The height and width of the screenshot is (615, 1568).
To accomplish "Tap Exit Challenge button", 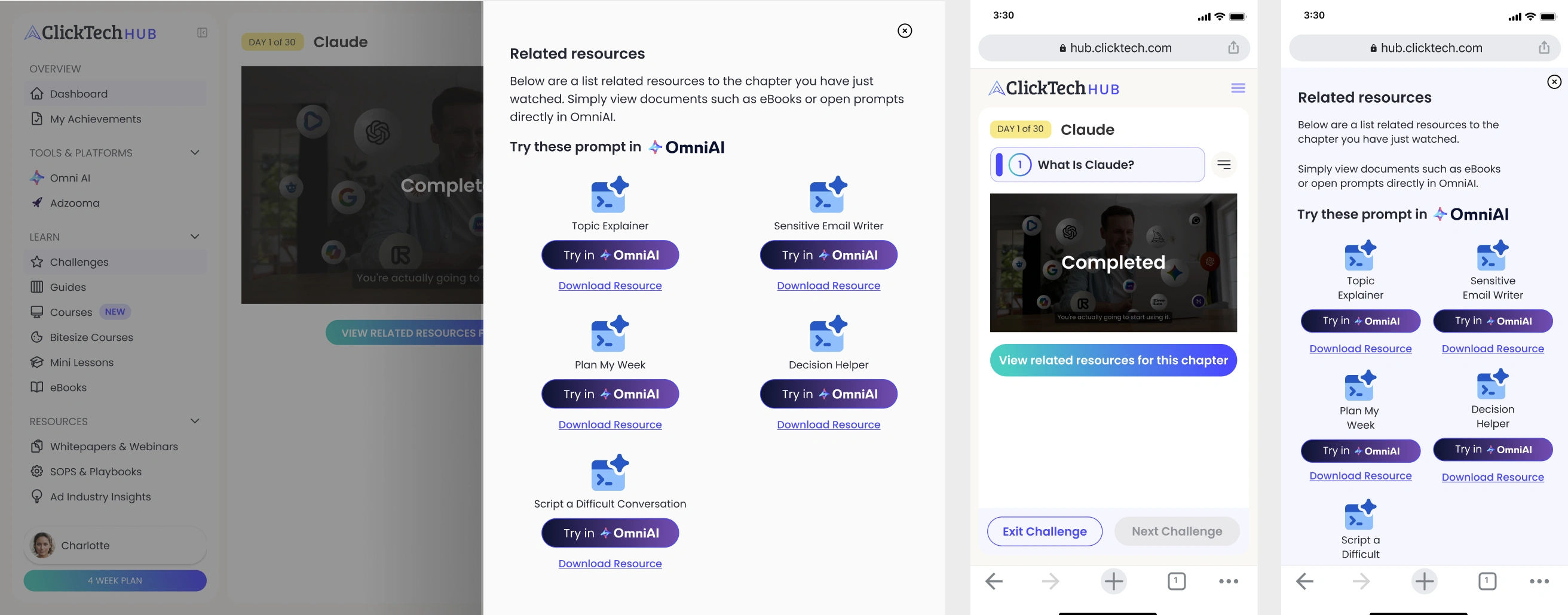I will (1044, 531).
